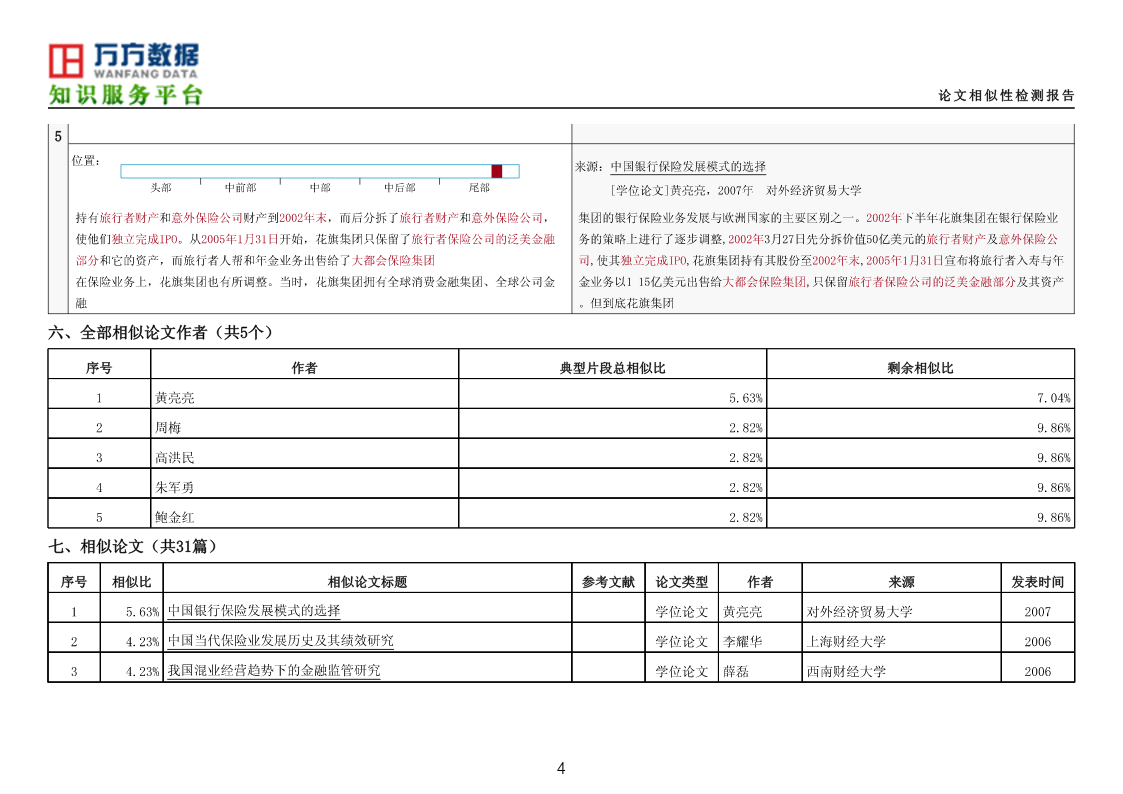Click 上海财经大学 source cell
1123x794 pixels.
tap(847, 642)
